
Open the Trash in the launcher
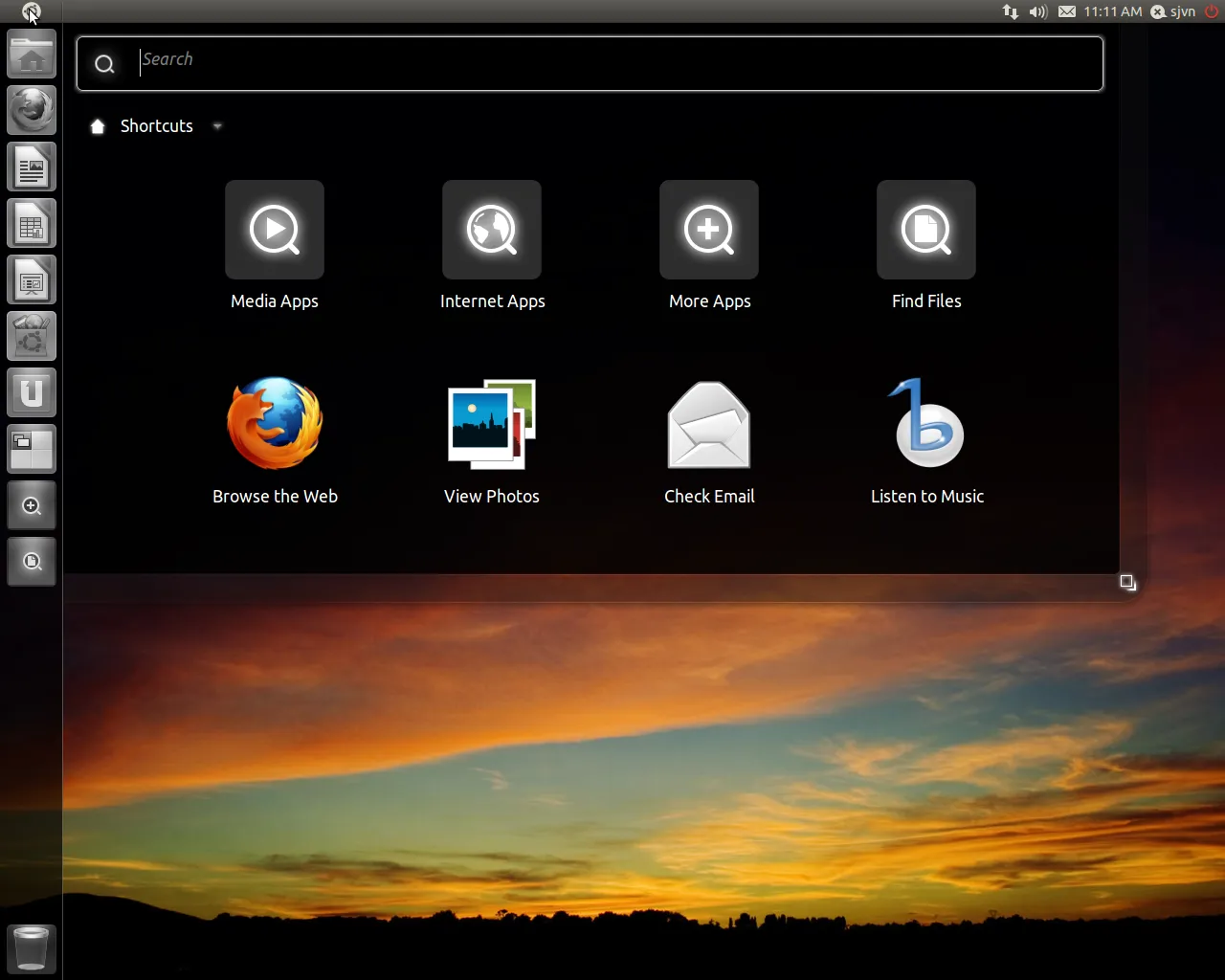(32, 948)
